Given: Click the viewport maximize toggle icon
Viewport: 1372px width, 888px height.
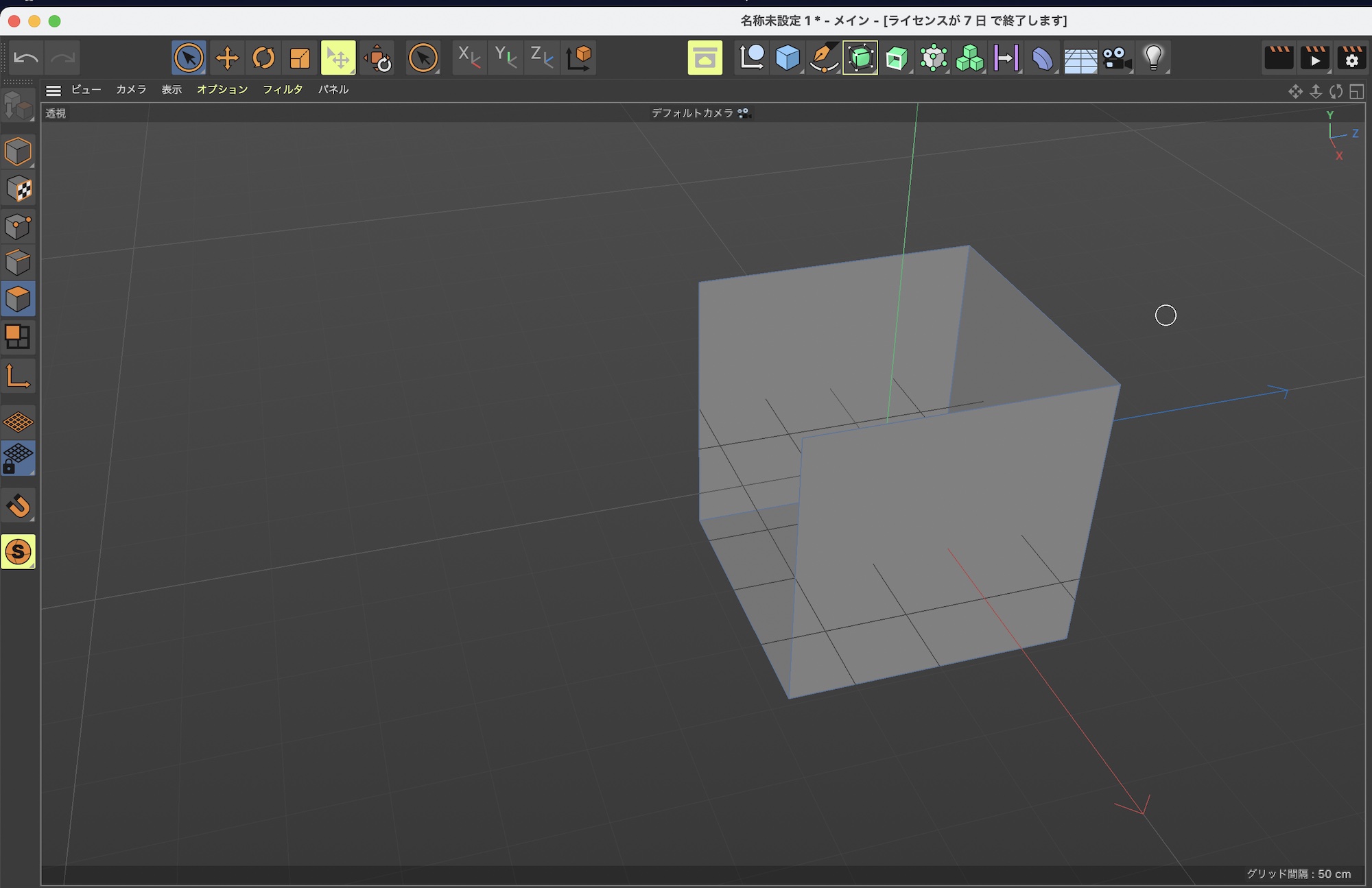Looking at the screenshot, I should click(1356, 91).
